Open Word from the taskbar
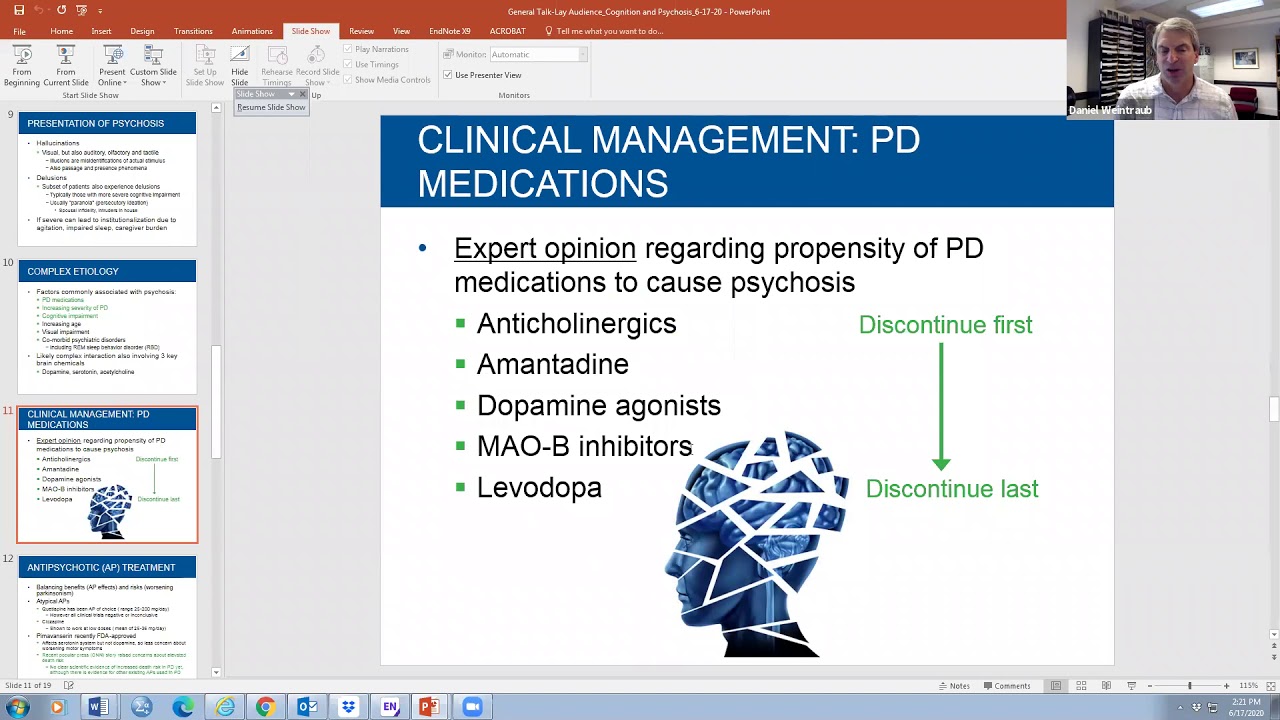This screenshot has height=720, width=1280. click(x=99, y=707)
